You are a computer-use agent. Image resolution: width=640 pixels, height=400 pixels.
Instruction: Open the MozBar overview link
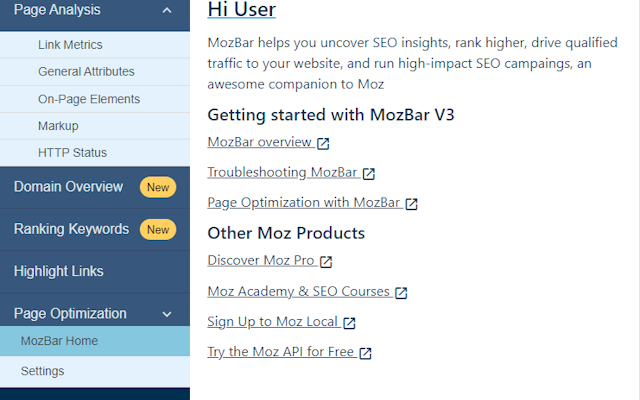[x=260, y=142]
